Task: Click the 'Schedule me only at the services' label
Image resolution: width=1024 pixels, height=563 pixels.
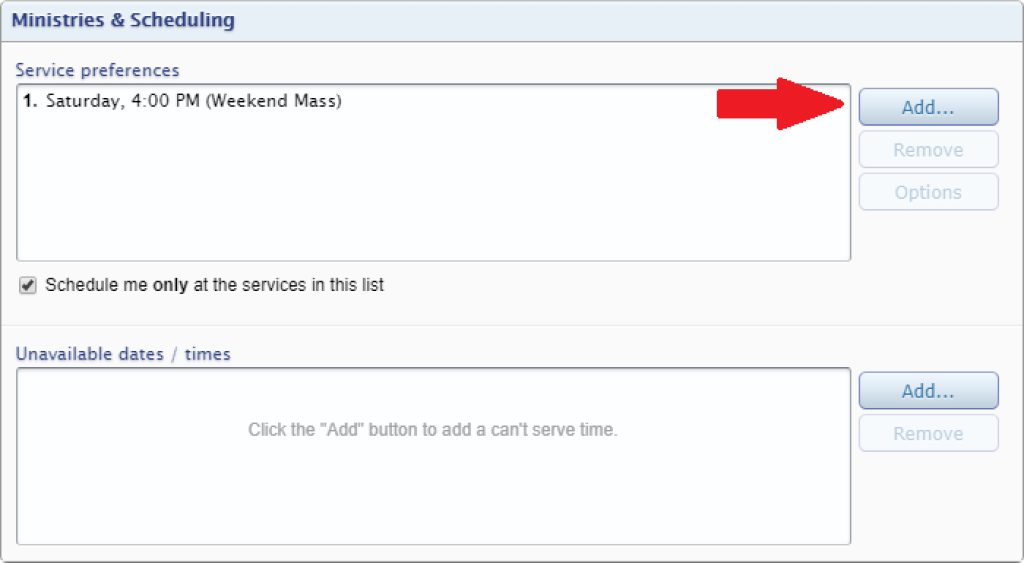Action: click(214, 285)
